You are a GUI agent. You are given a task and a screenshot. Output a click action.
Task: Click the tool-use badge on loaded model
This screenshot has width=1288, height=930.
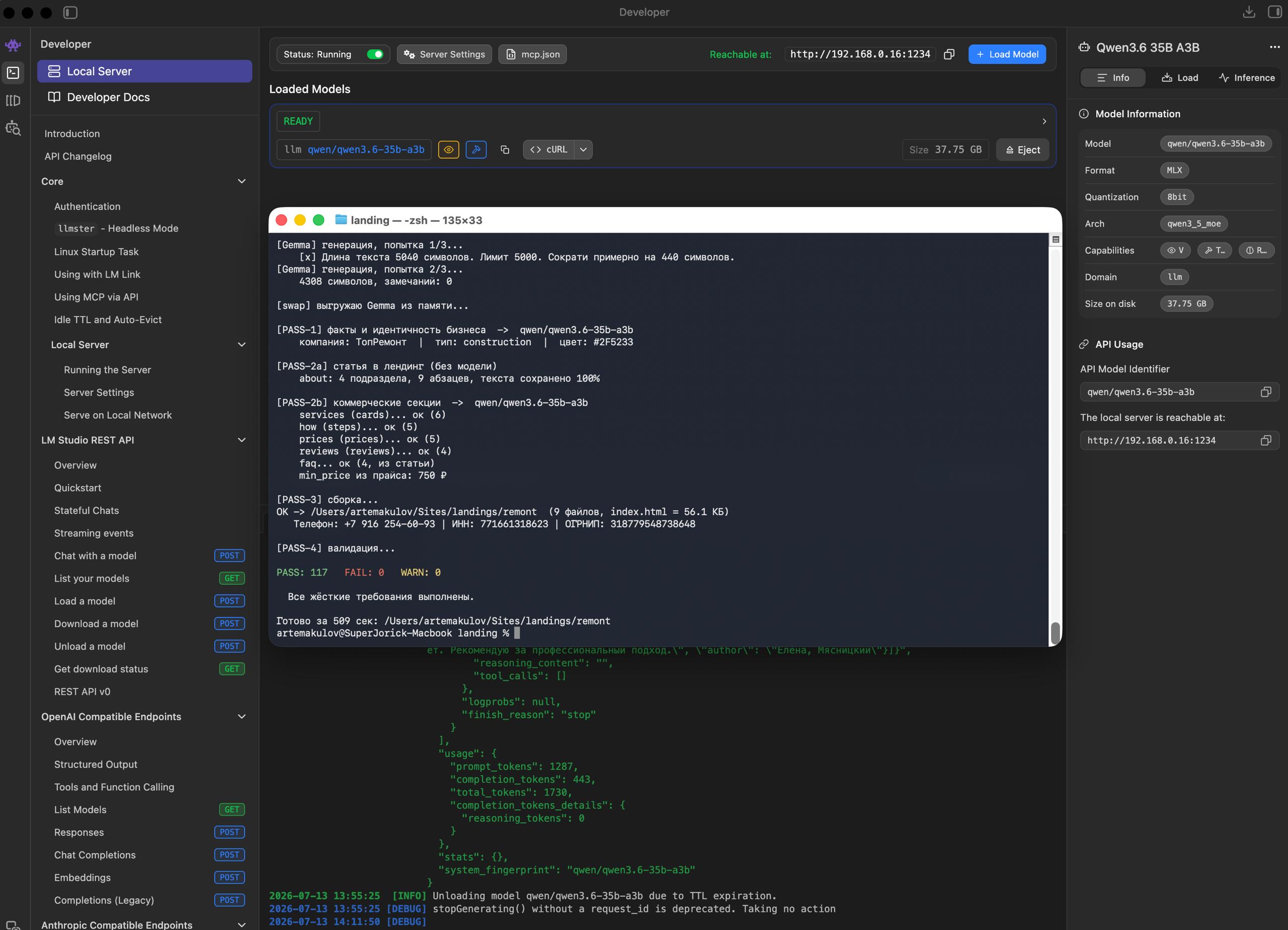coord(476,150)
